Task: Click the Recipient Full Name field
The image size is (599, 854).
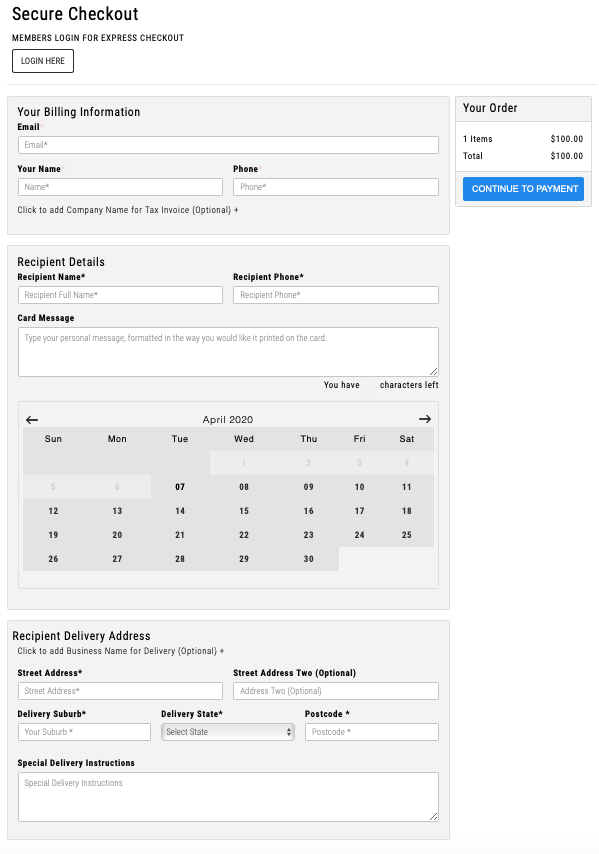Action: pos(120,295)
